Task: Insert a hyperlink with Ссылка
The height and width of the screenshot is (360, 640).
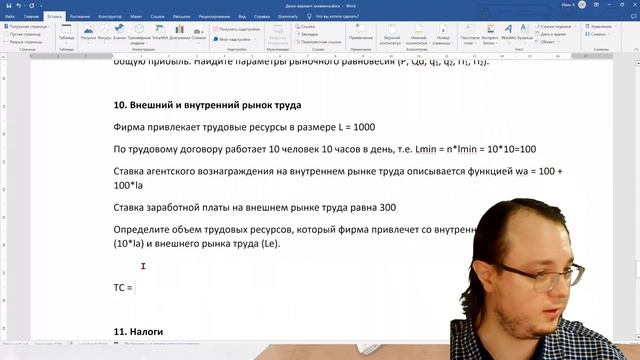Action: pyautogui.click(x=305, y=27)
